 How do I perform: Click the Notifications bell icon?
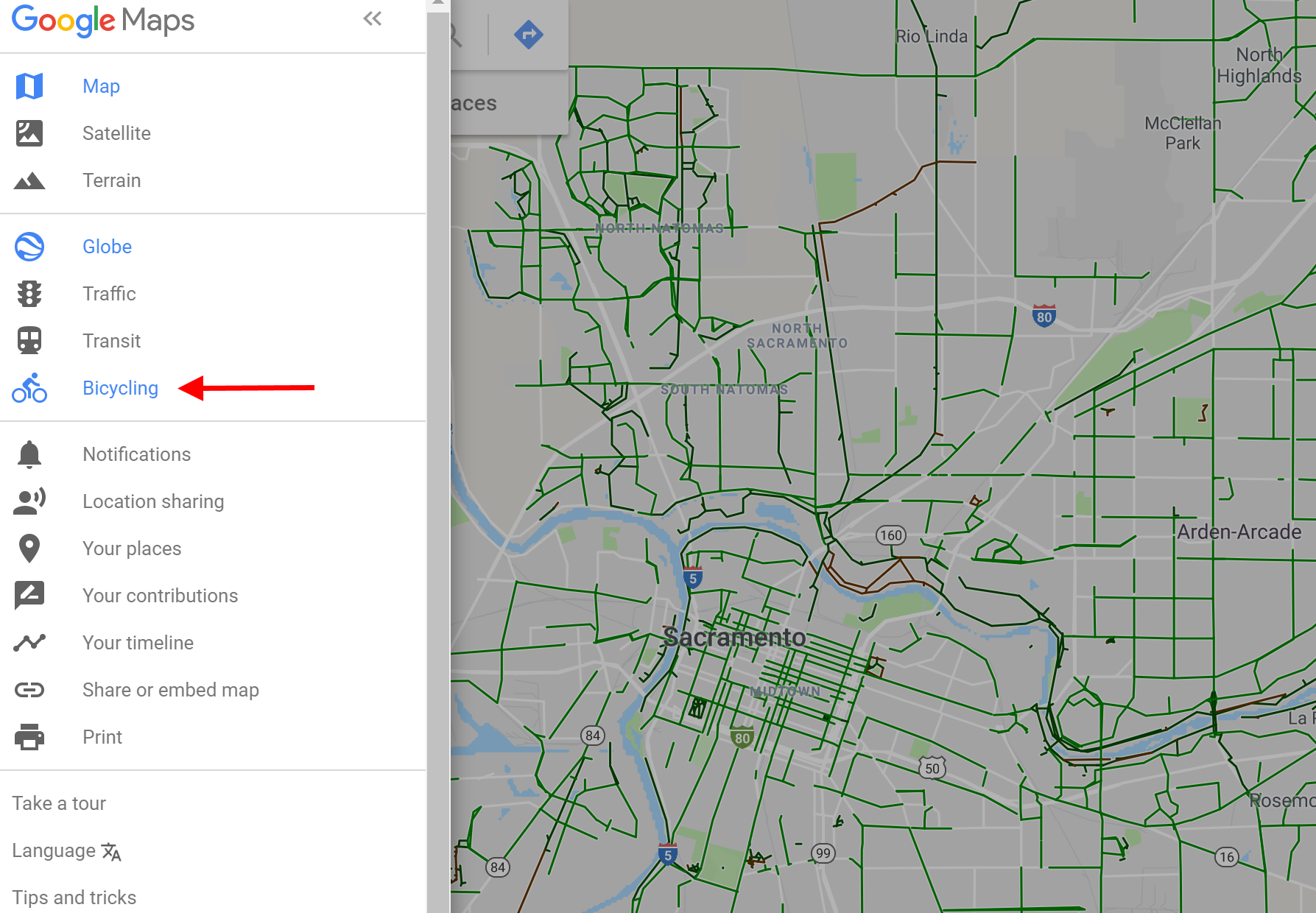[29, 454]
